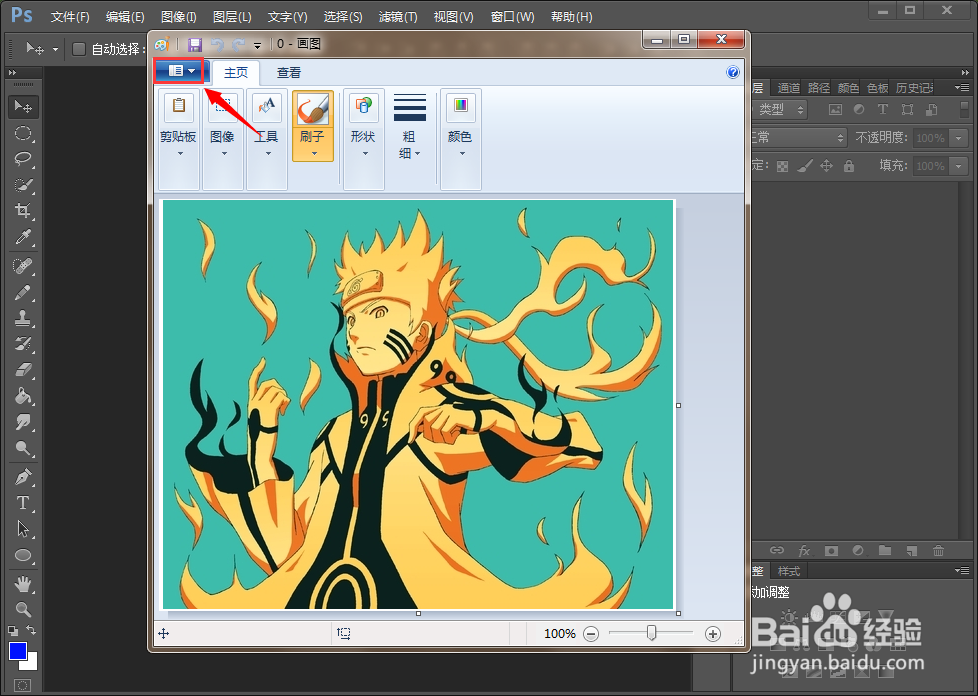
Task: Select the Pen tool
Action: click(23, 477)
